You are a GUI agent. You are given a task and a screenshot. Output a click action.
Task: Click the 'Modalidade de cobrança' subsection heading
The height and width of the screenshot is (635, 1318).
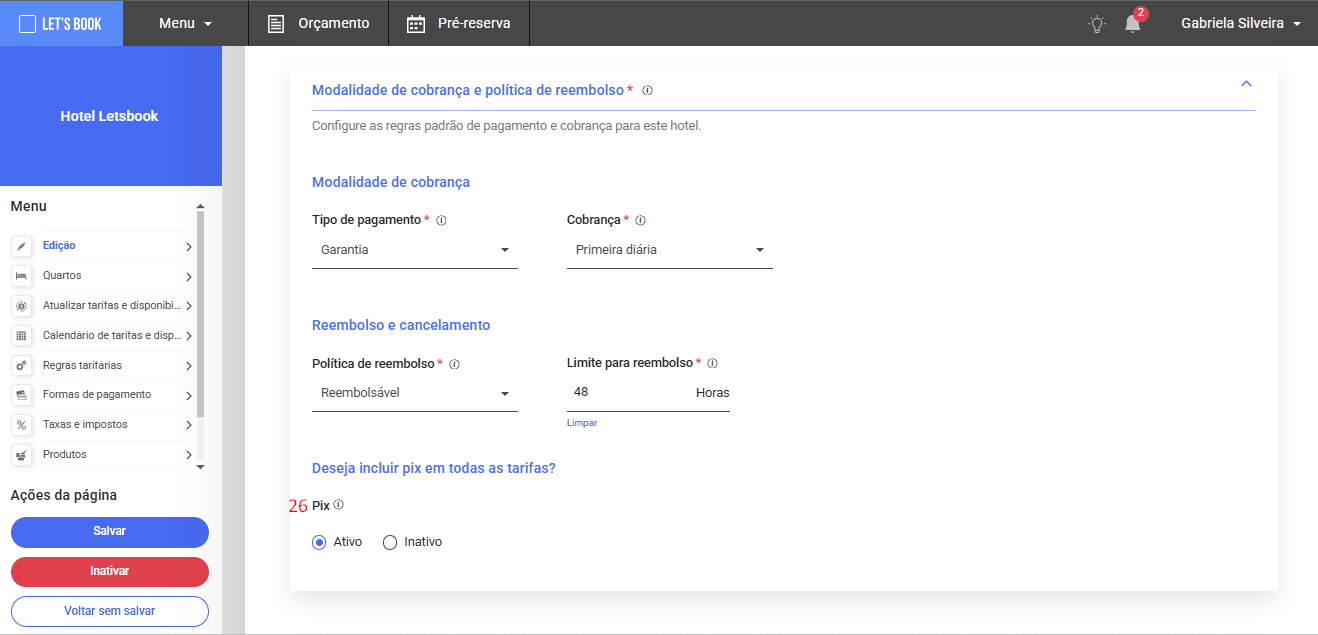[391, 182]
